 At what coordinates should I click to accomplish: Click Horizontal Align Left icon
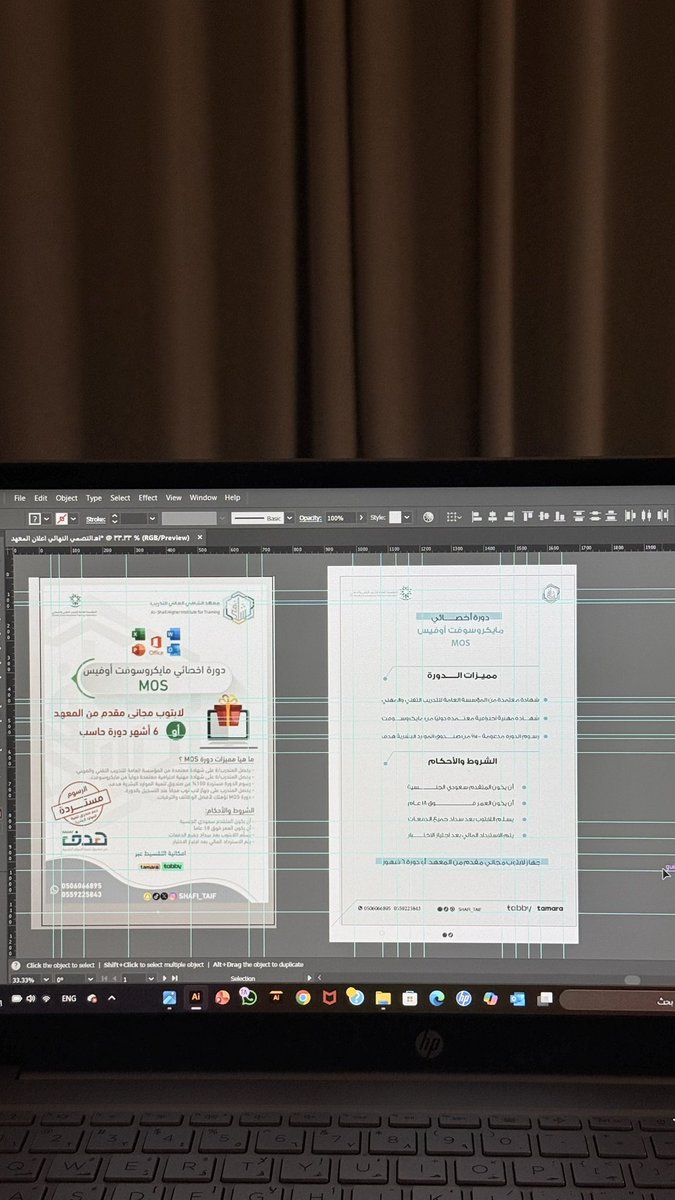point(477,517)
